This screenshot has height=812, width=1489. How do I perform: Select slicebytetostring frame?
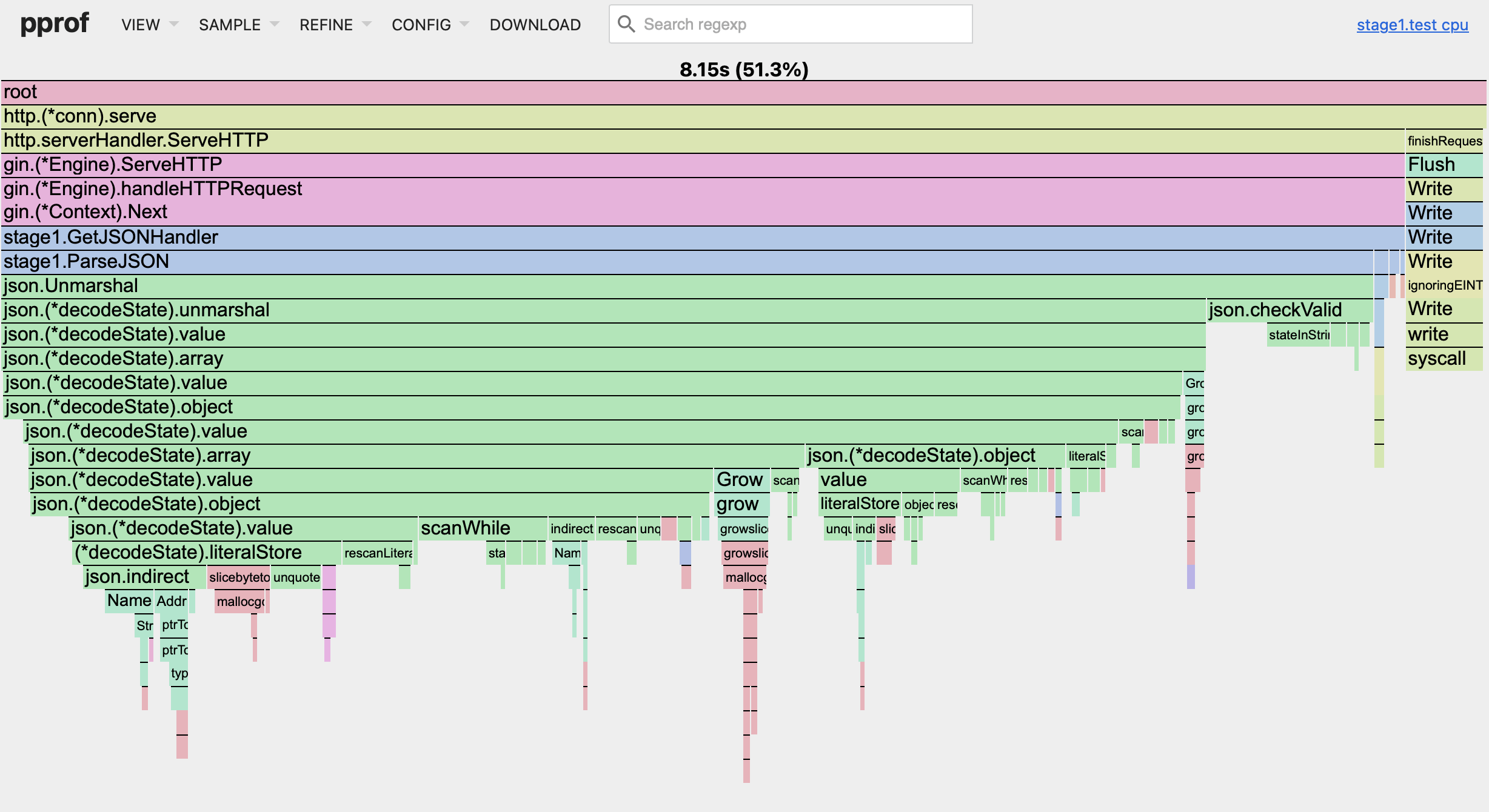coord(239,577)
